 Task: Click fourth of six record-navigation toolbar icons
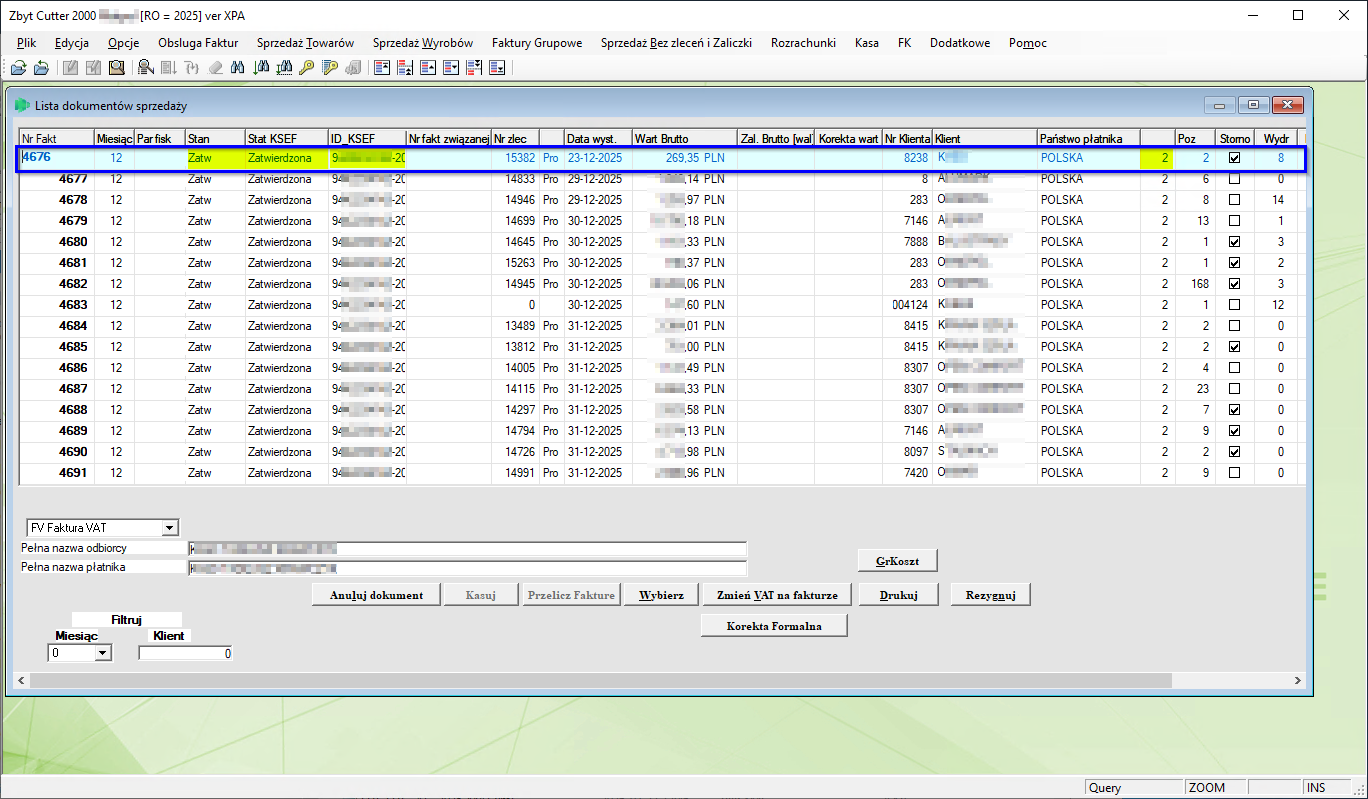pyautogui.click(x=451, y=68)
